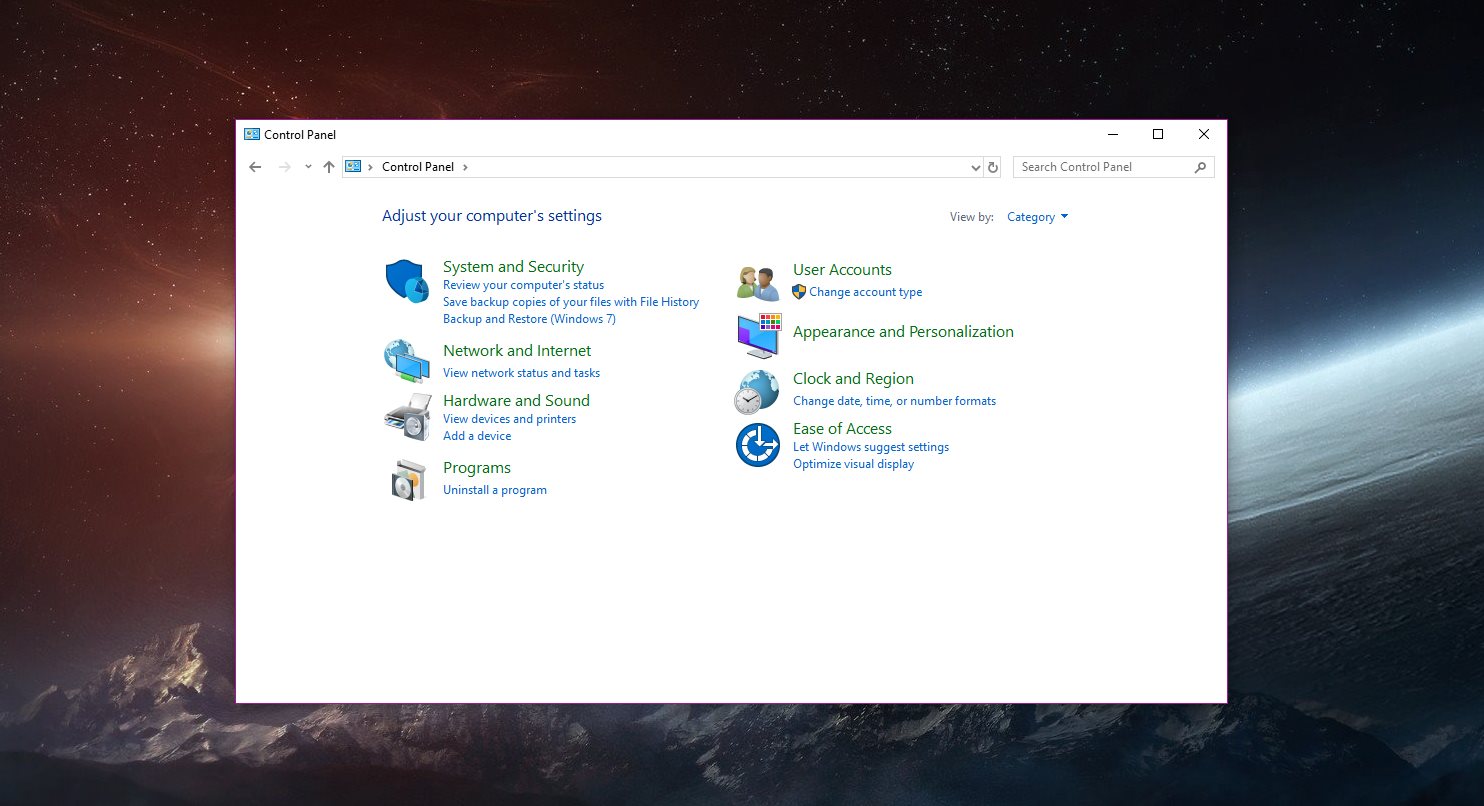Open the Uninstall a program link
1484x806 pixels.
pos(495,489)
